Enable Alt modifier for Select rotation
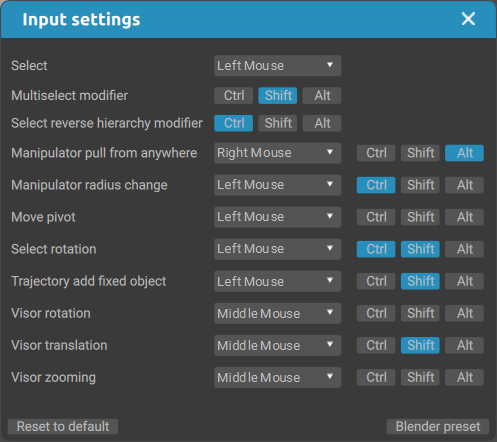The height and width of the screenshot is (442, 497). click(x=465, y=249)
